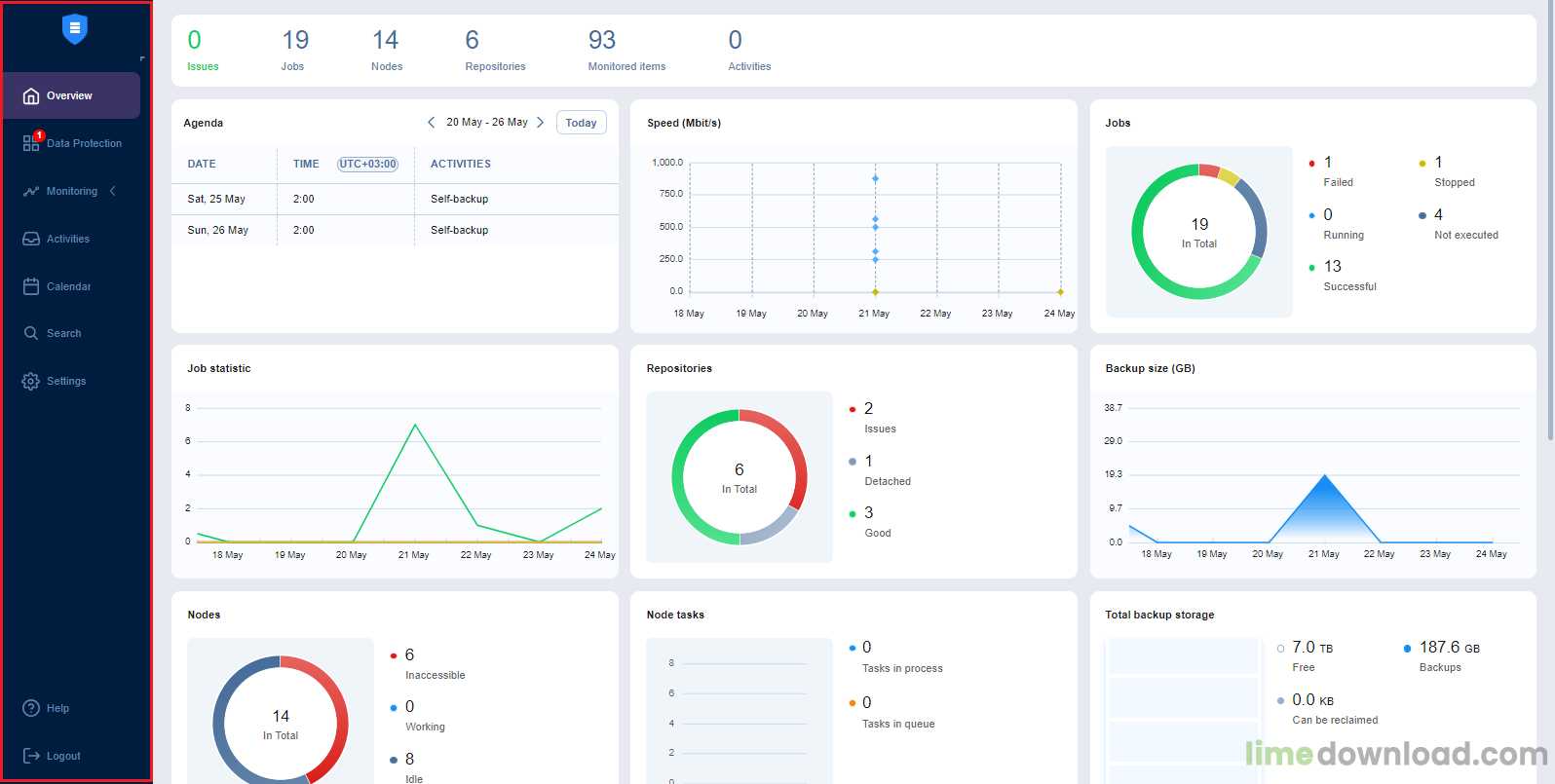
Task: Click the Today button in Agenda
Action: pyautogui.click(x=581, y=123)
